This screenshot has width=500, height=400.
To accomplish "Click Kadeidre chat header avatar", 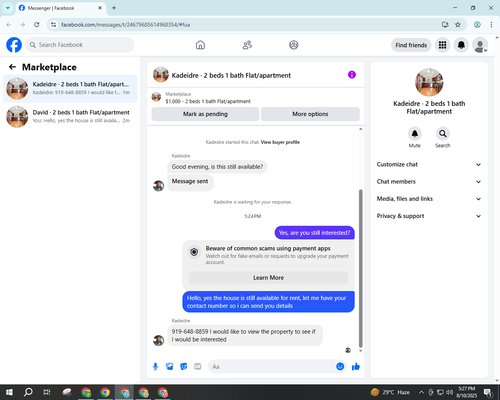I will pos(161,75).
